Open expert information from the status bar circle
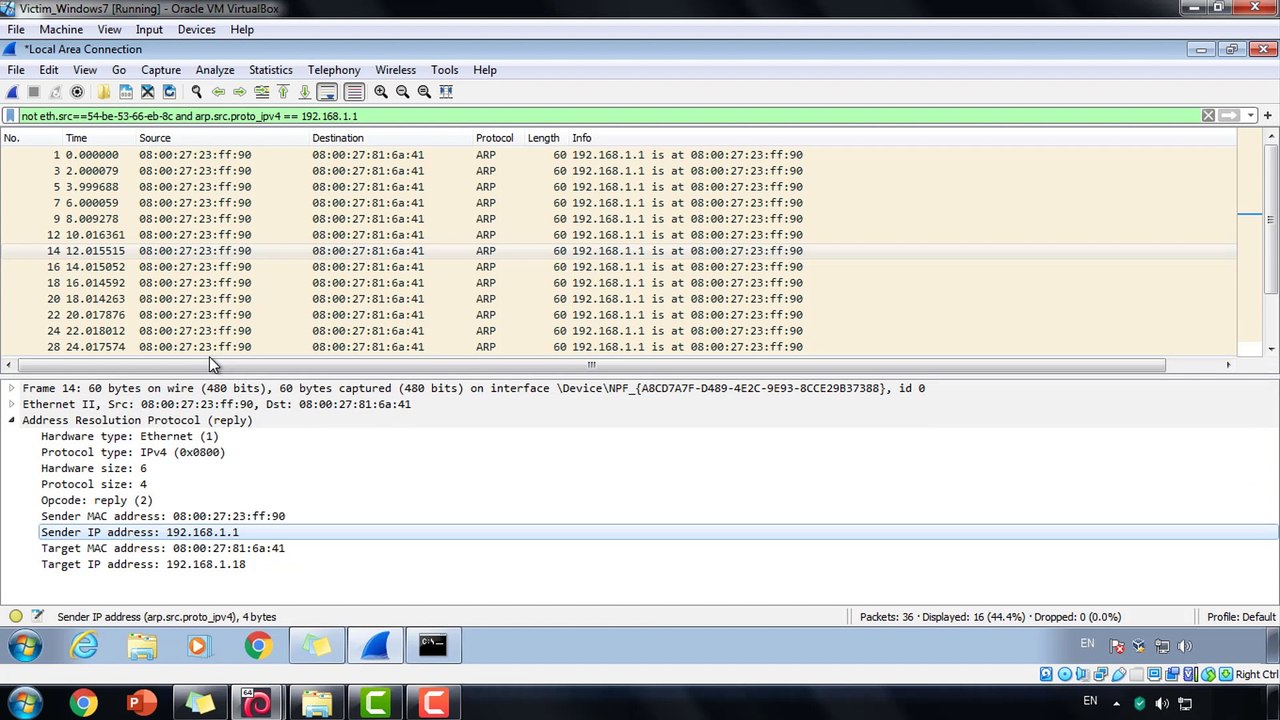This screenshot has width=1280, height=720. point(16,617)
